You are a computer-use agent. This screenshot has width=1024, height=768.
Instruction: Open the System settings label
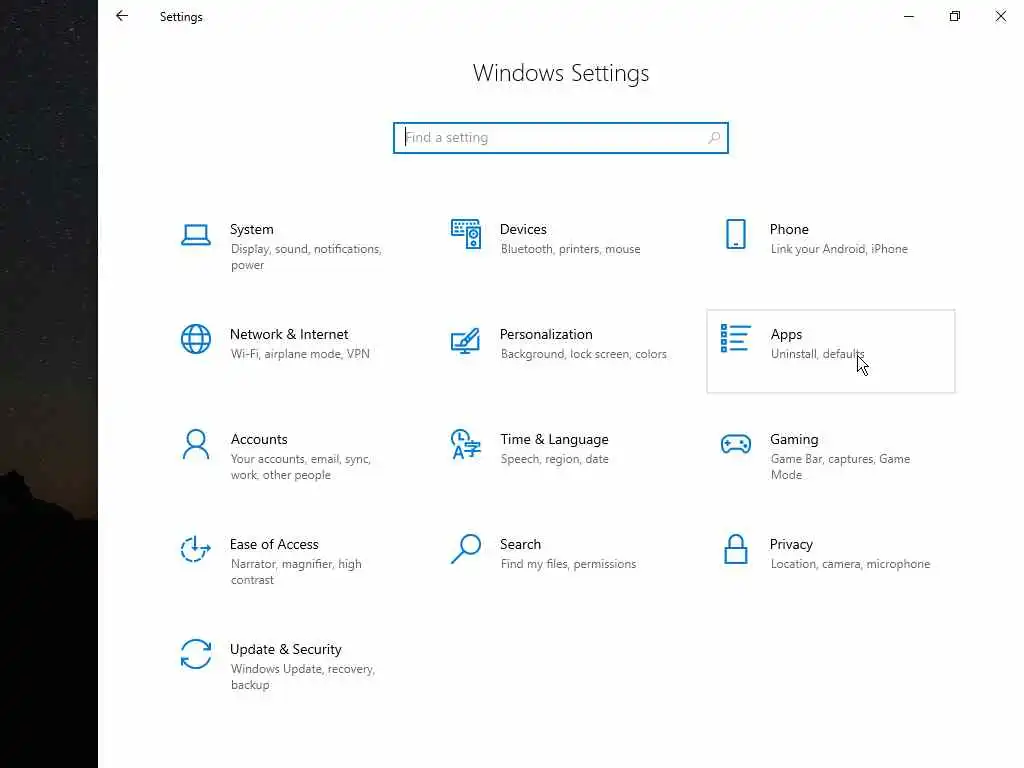click(251, 229)
